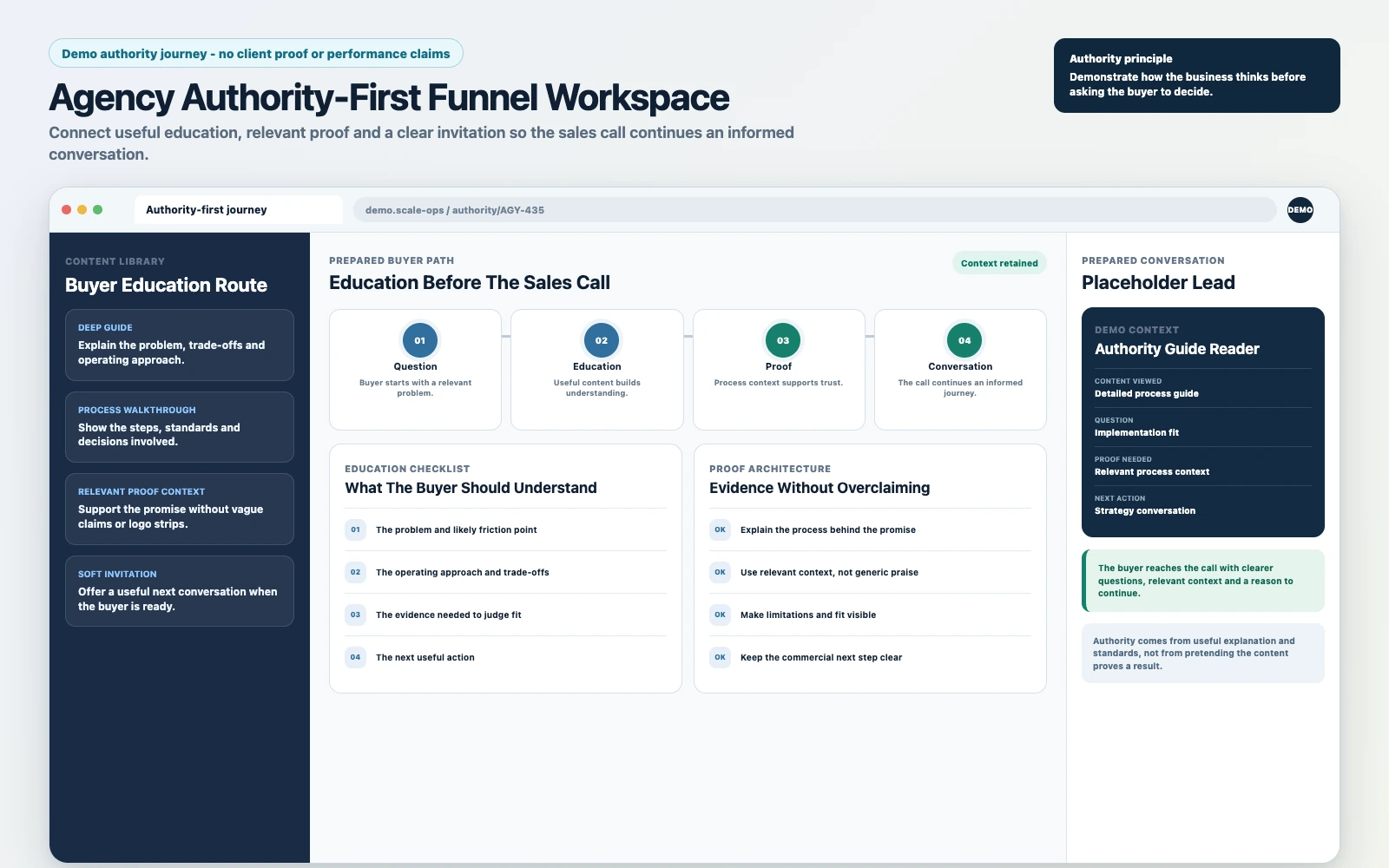Click the demo authority journey disclaimer pill
The height and width of the screenshot is (868, 1389).
pos(256,54)
